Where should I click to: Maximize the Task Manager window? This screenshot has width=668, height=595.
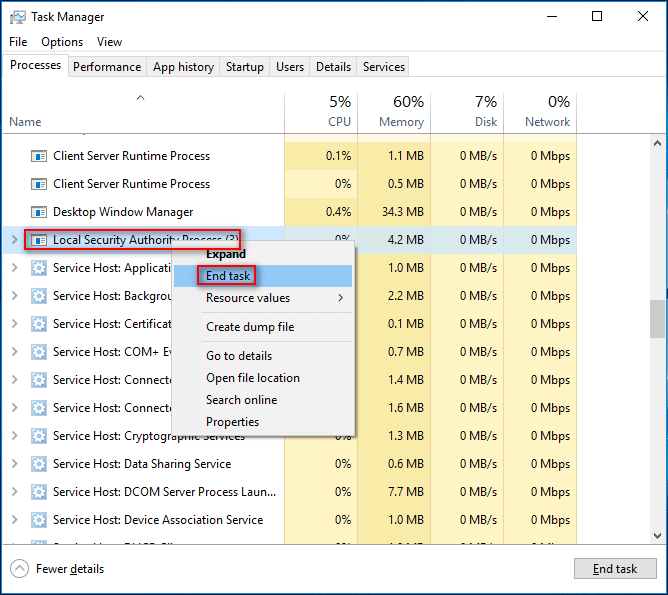pyautogui.click(x=597, y=17)
